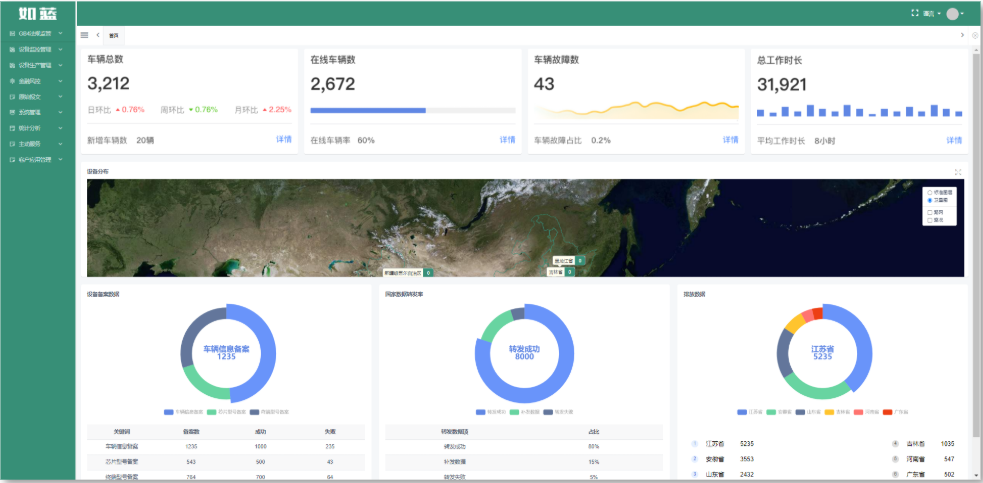Open 详情 link on 总工作时长 card
Image resolution: width=983 pixels, height=483 pixels.
point(955,140)
